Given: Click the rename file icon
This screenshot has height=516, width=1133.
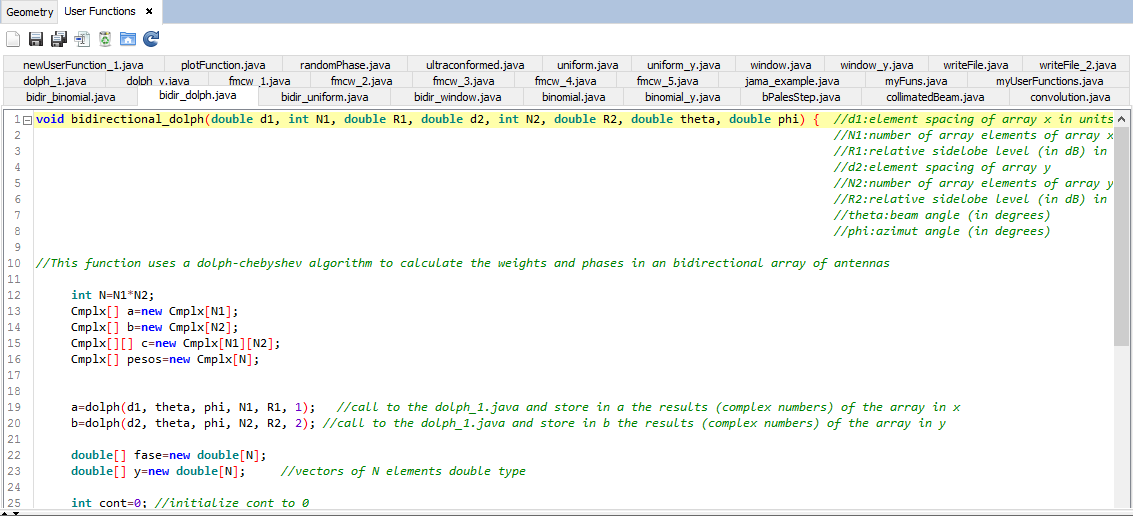Looking at the screenshot, I should point(82,39).
